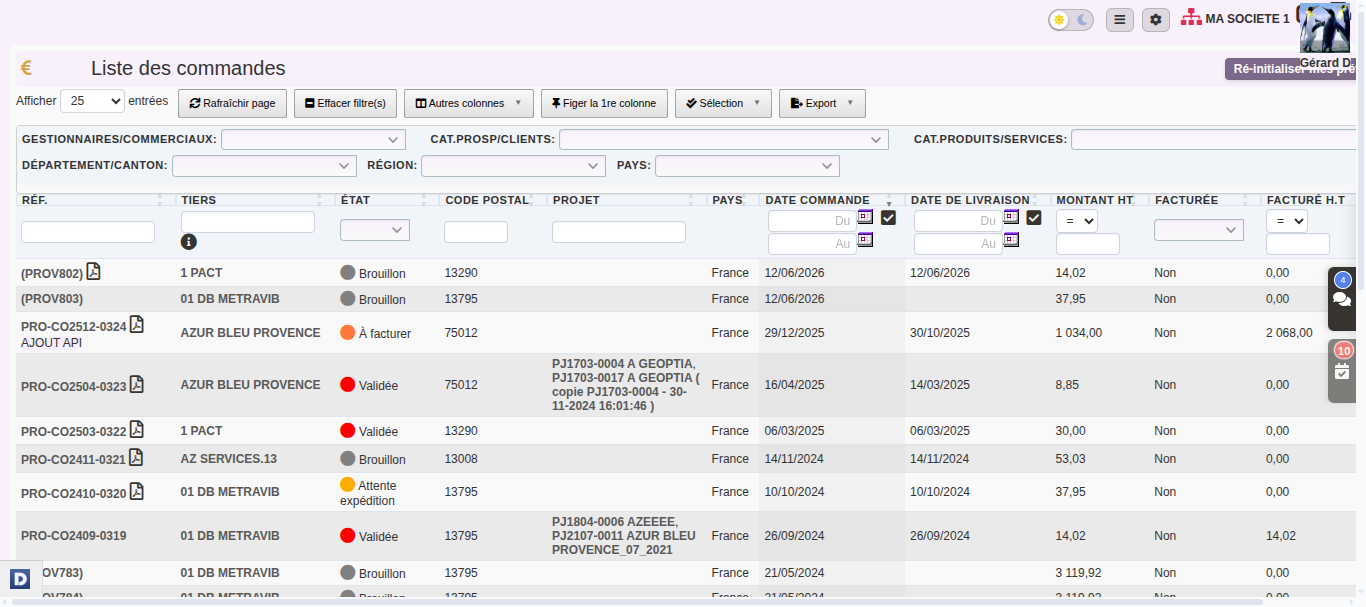Image resolution: width=1366 pixels, height=607 pixels.
Task: Toggle Date de livraison filter checkbox
Action: [x=1034, y=217]
